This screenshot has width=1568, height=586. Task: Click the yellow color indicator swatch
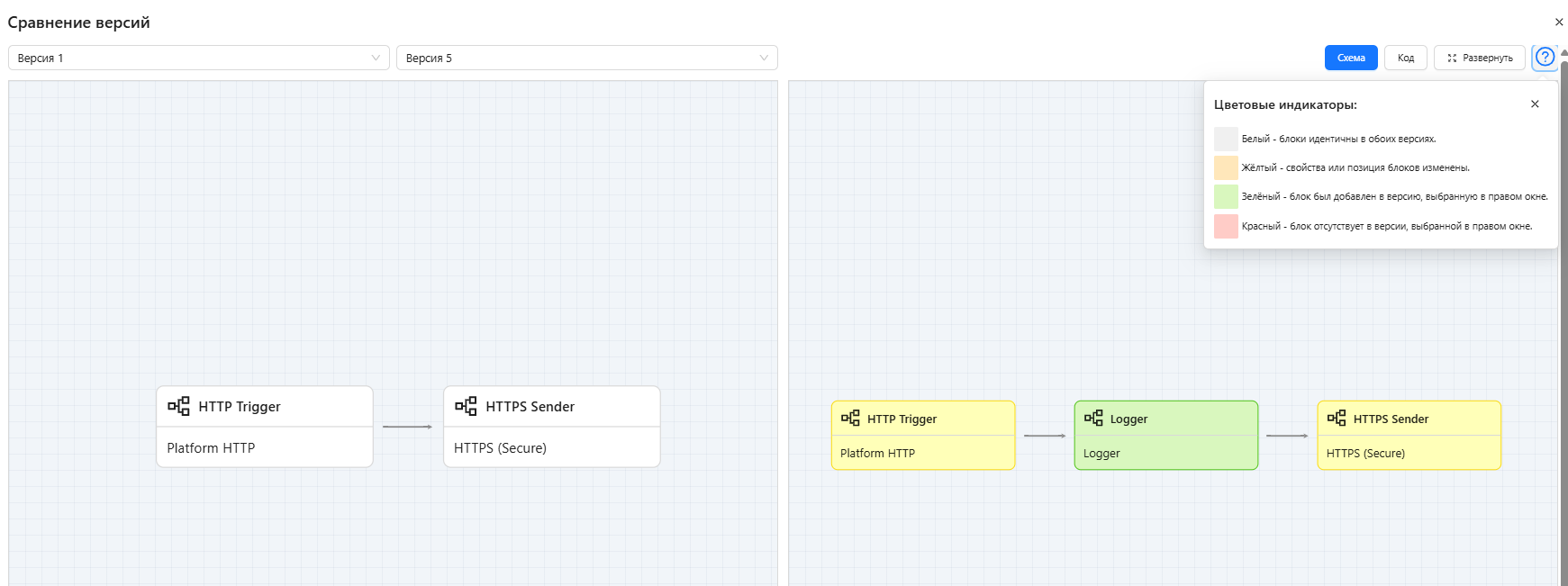coord(1226,167)
